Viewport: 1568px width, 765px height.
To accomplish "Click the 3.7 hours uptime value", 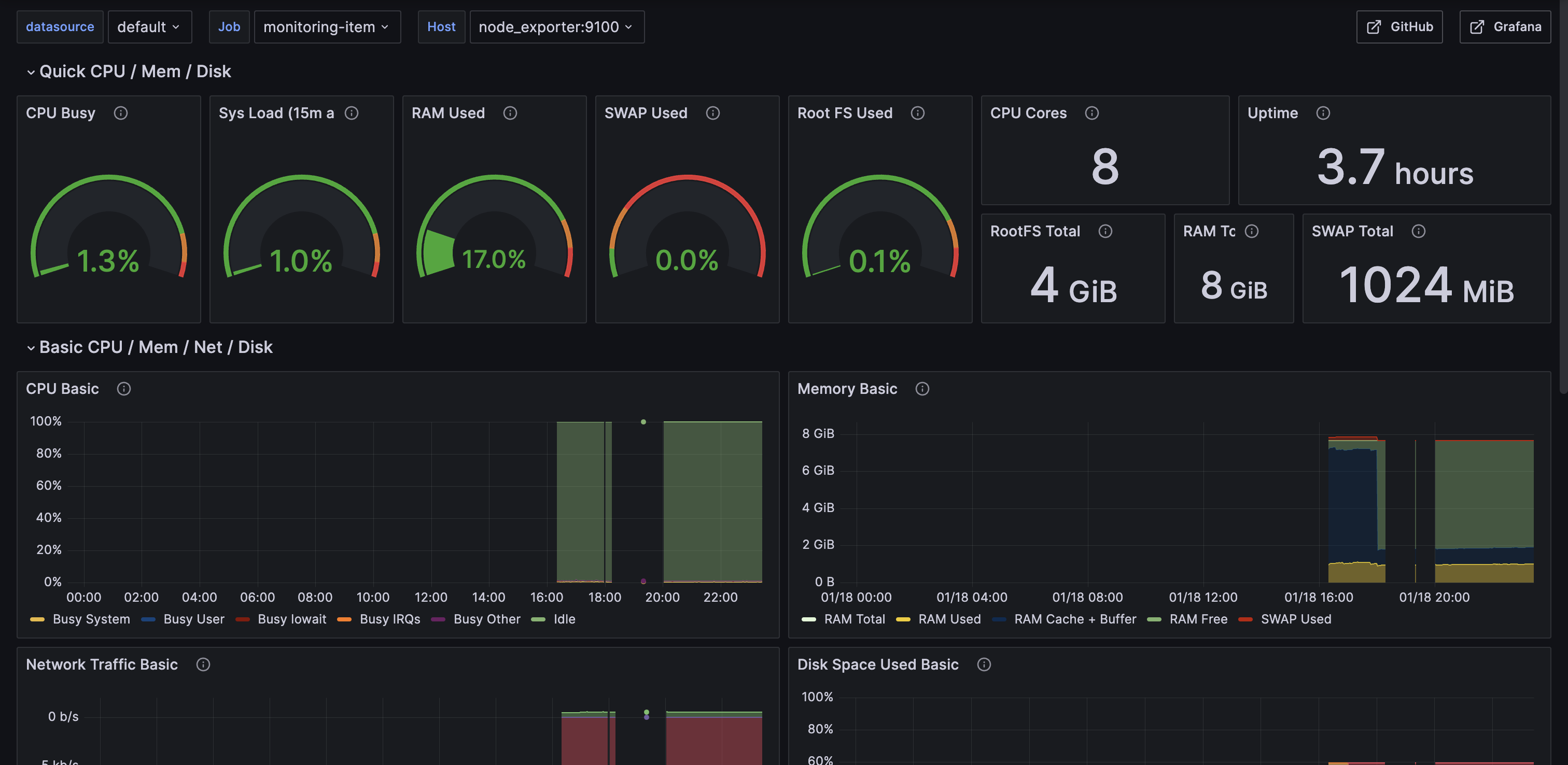I will 1395,167.
